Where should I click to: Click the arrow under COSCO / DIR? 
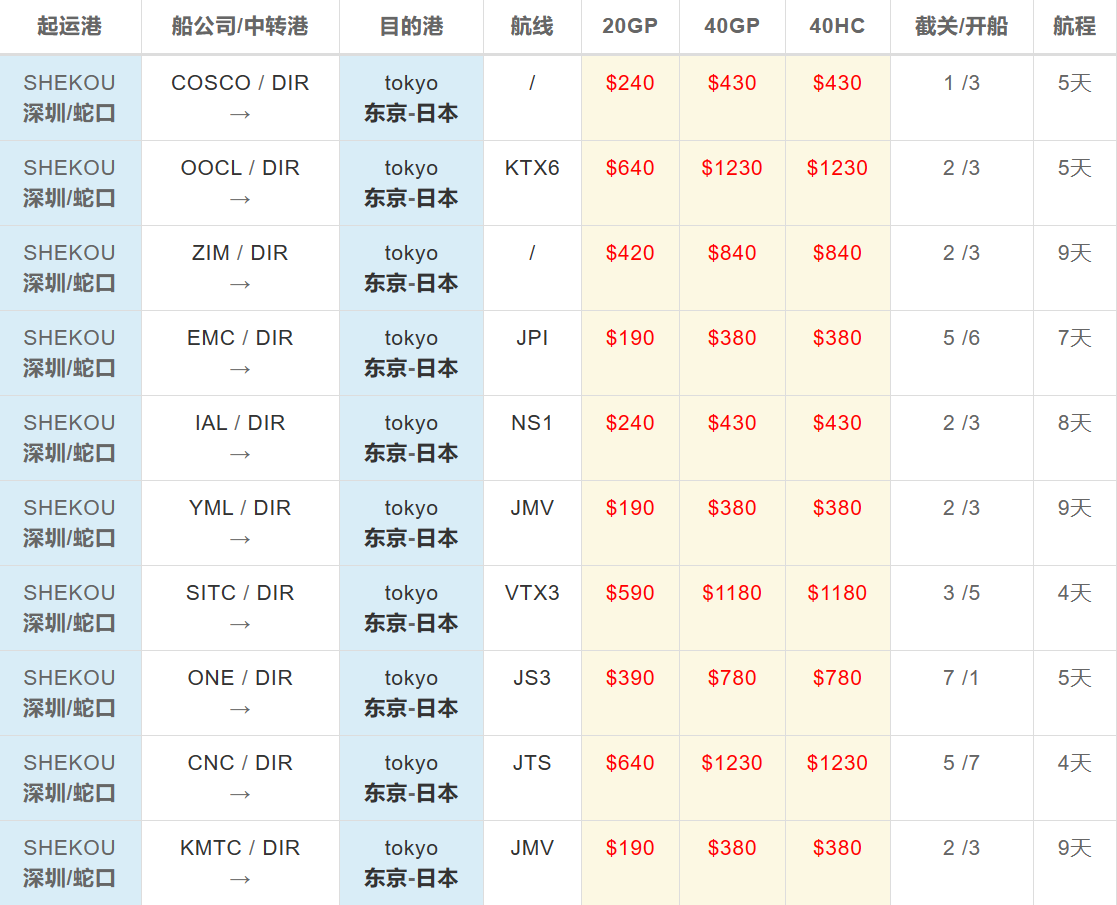click(x=240, y=114)
